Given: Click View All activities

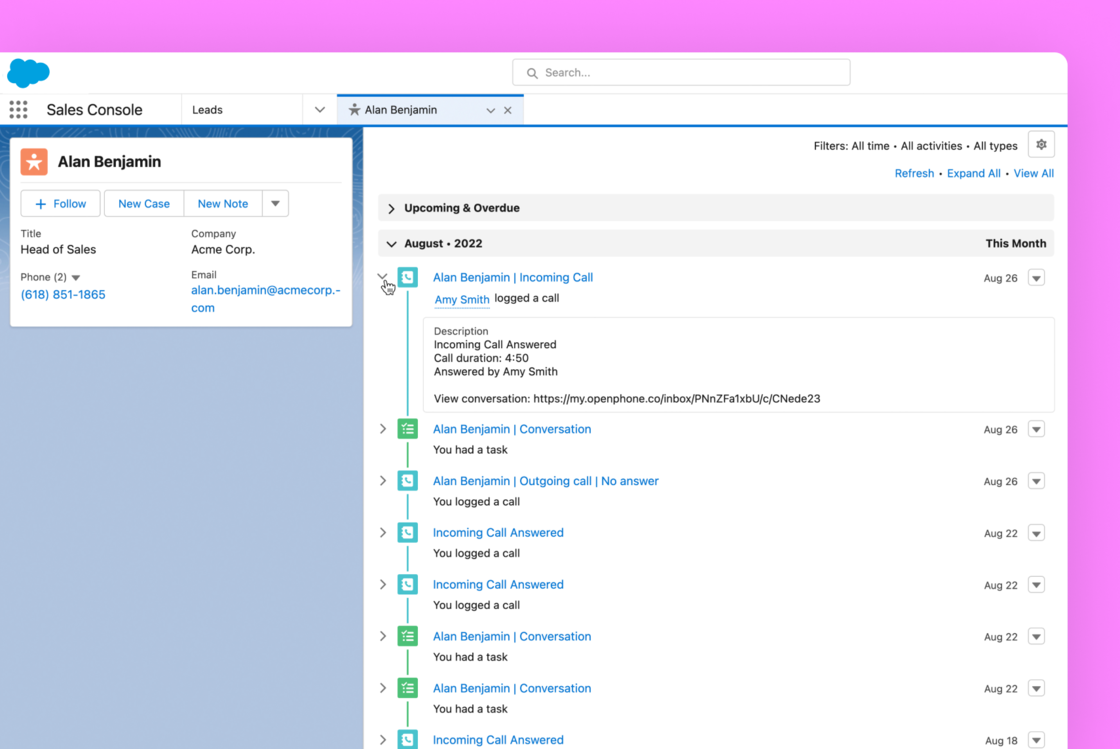Looking at the screenshot, I should 1034,174.
